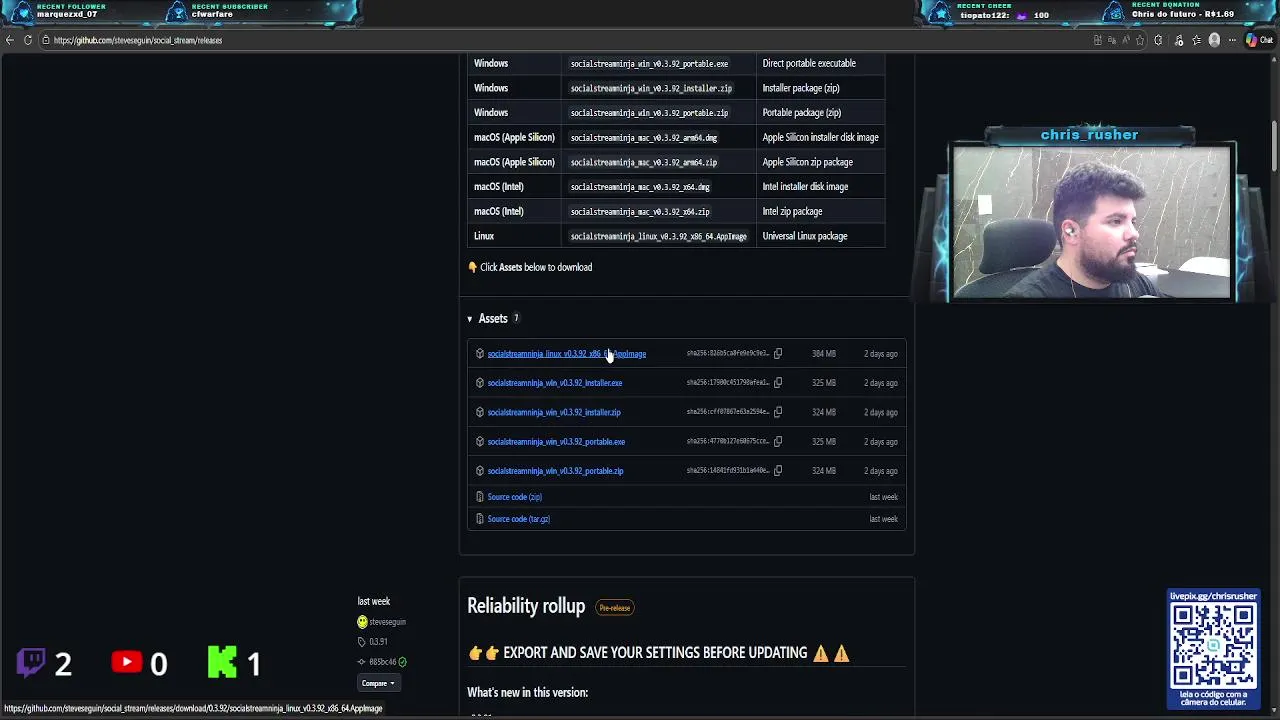Image resolution: width=1280 pixels, height=720 pixels.
Task: Open the Reliability rollup release title
Action: click(x=526, y=607)
